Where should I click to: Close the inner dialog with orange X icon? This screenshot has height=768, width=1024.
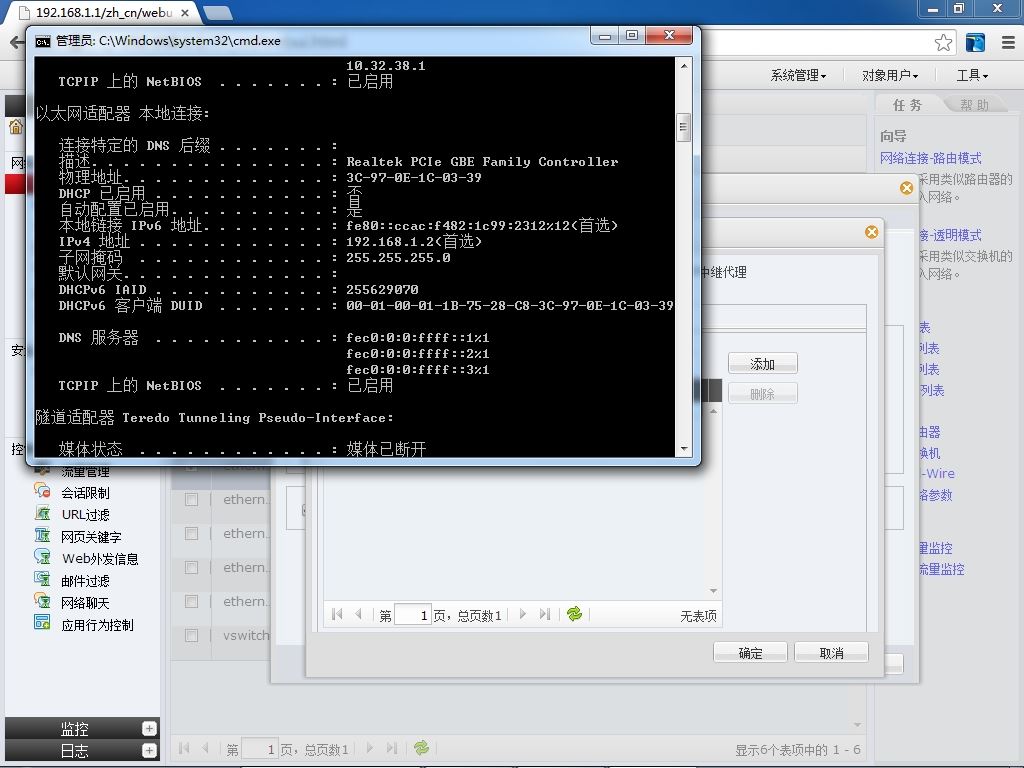point(871,232)
